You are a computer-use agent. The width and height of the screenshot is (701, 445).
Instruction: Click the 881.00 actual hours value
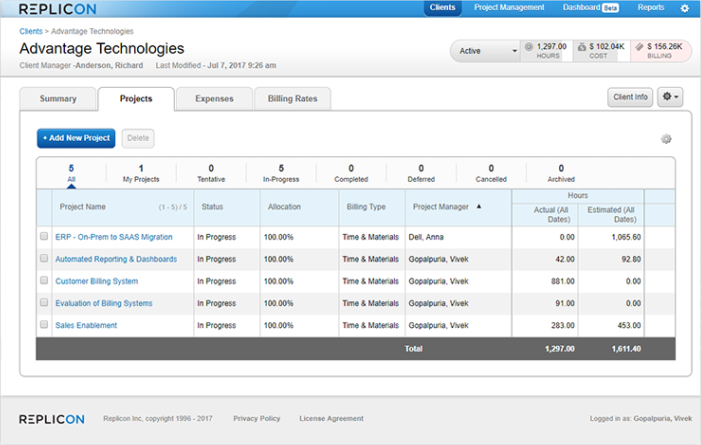click(x=563, y=281)
